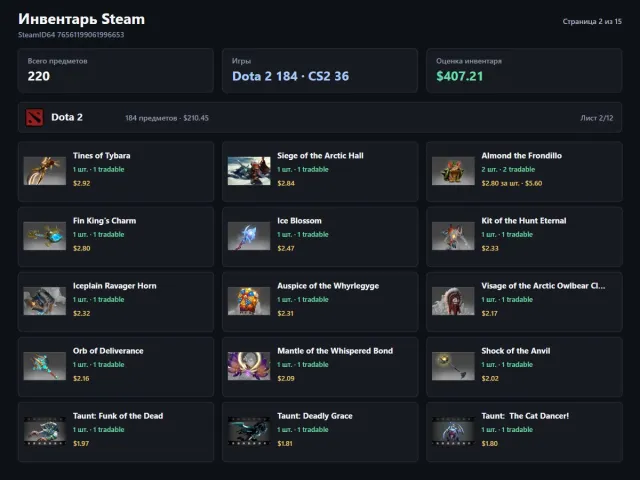Select the Shock of the Anvil title
640x480 pixels.
point(516,351)
